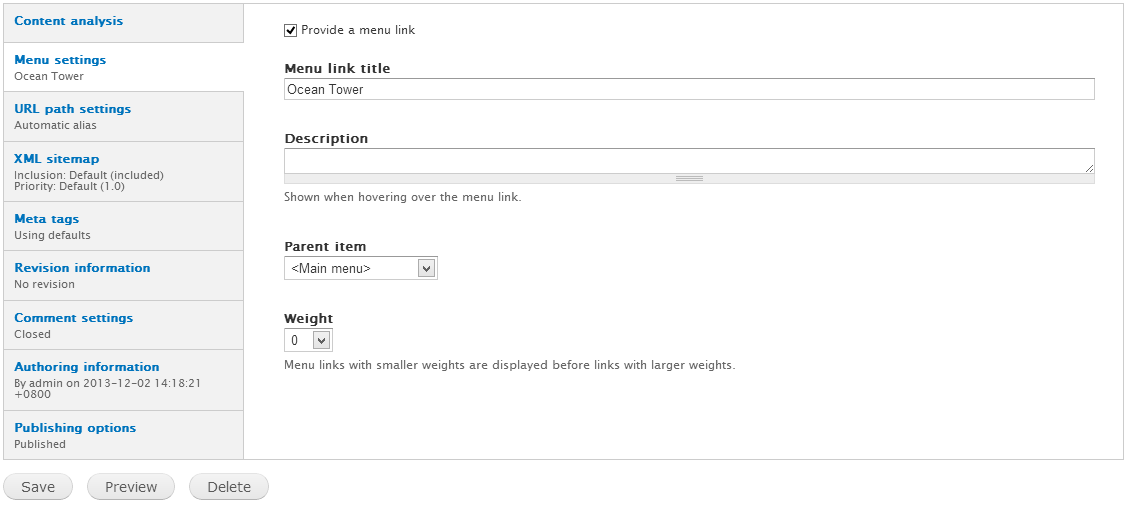The width and height of the screenshot is (1129, 507).
Task: Open the XML sitemap tab
Action: (x=57, y=159)
